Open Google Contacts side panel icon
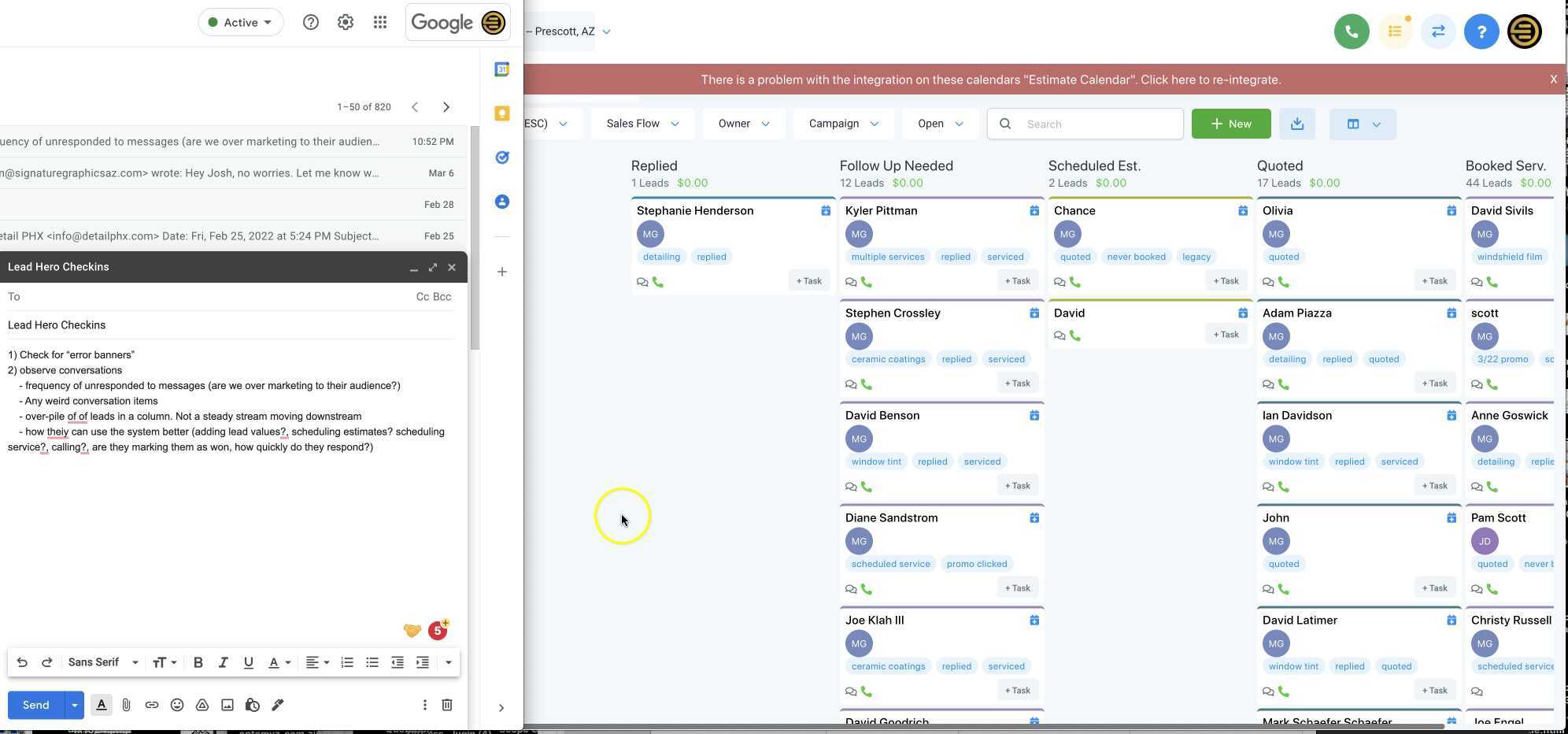Image resolution: width=1568 pixels, height=734 pixels. (x=502, y=202)
